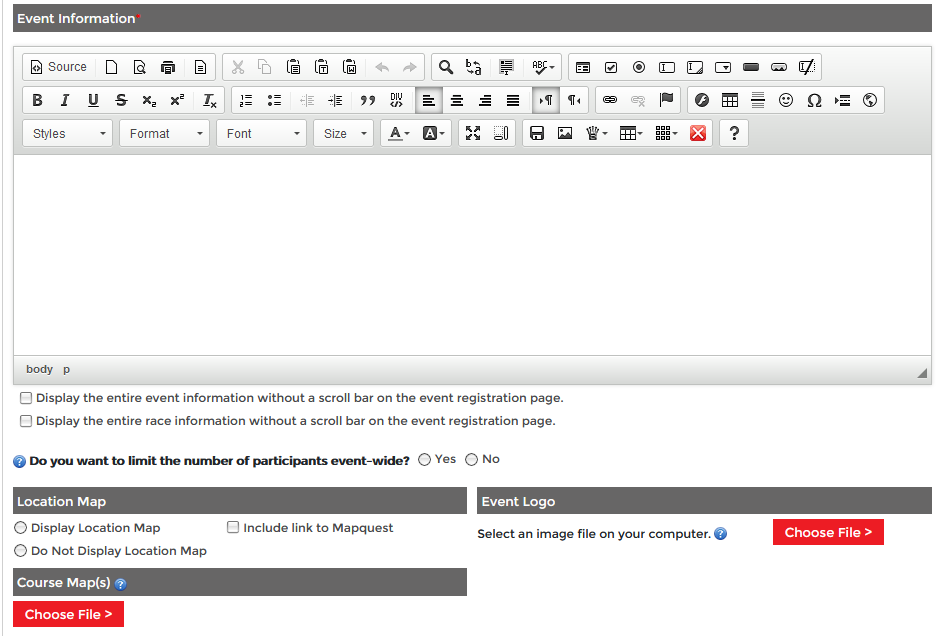Insert special character Omega symbol

click(814, 100)
